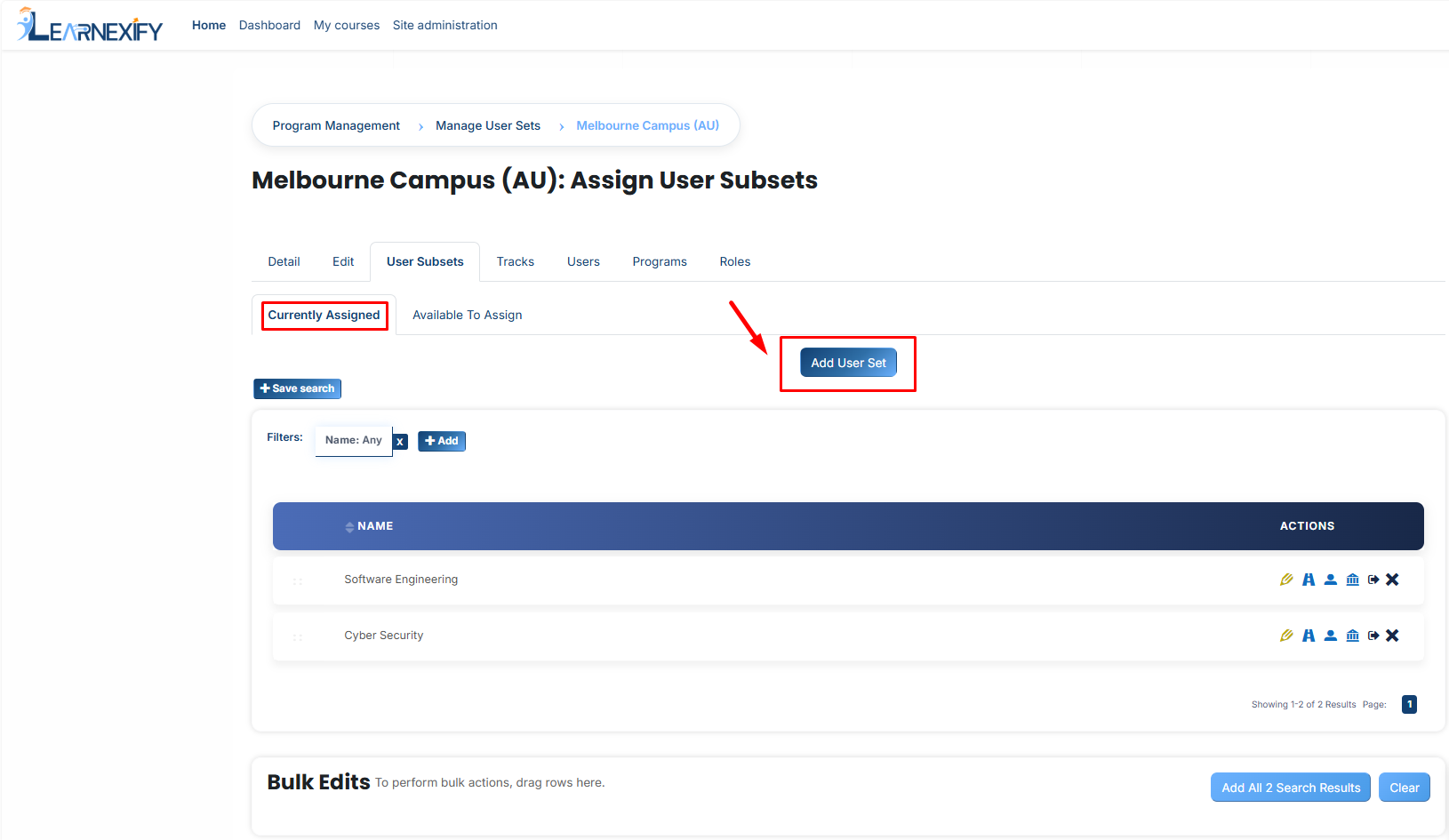The width and height of the screenshot is (1449, 840).
Task: Click the move arrow icon for Cyber Security
Action: [1373, 636]
